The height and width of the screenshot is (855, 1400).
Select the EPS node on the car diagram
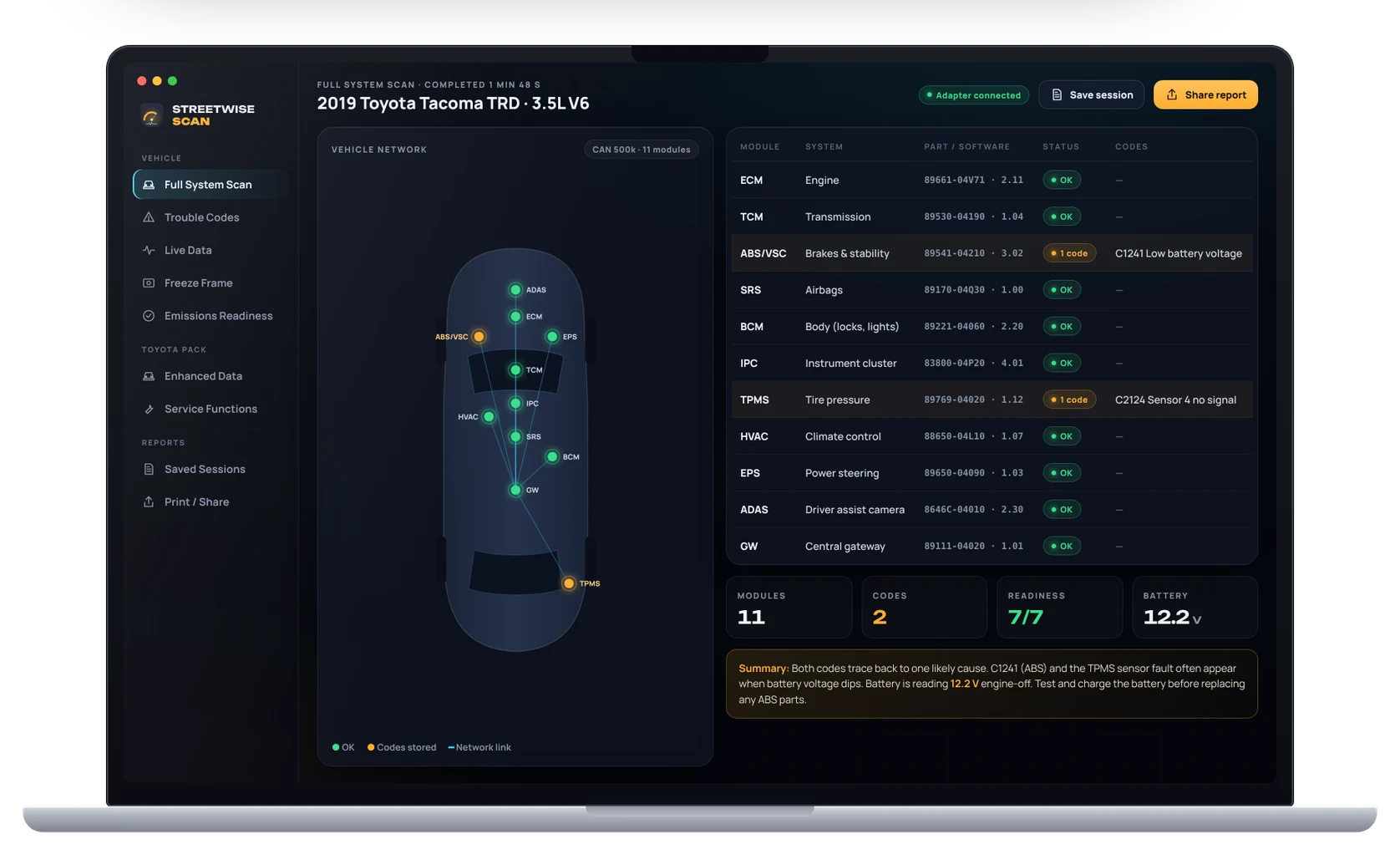(552, 337)
